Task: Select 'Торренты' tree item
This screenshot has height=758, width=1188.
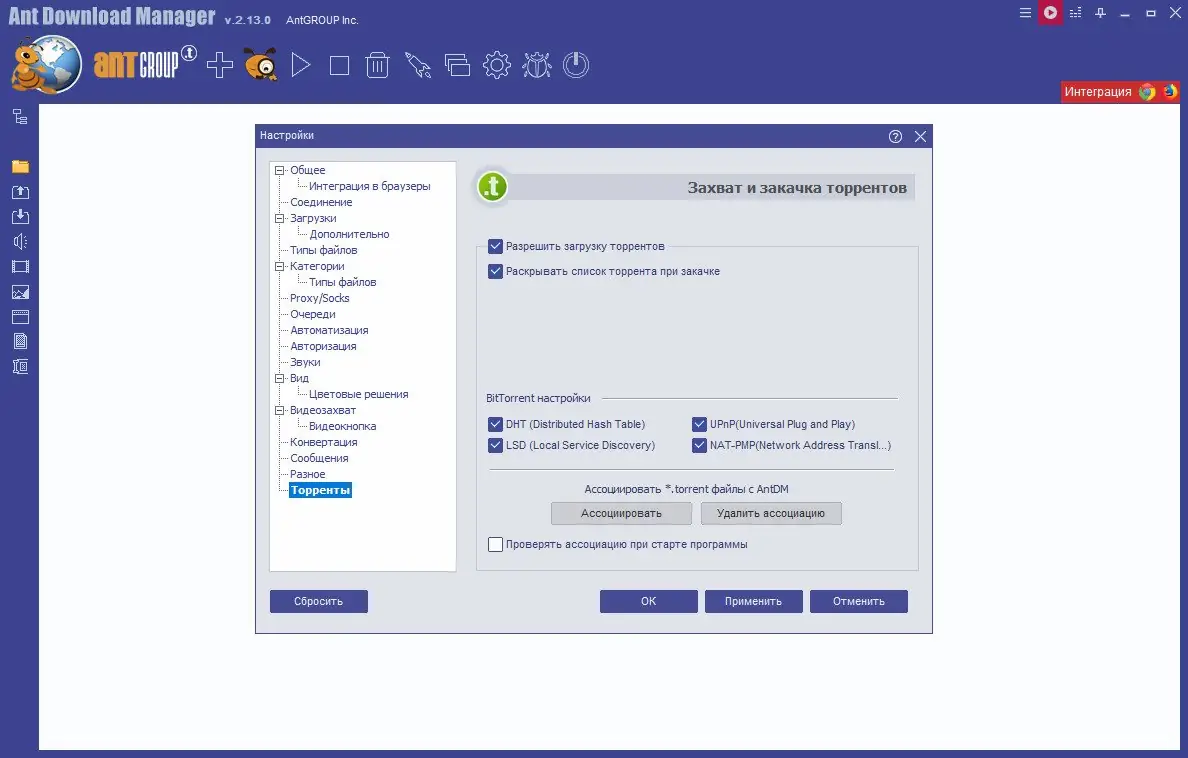Action: 320,490
